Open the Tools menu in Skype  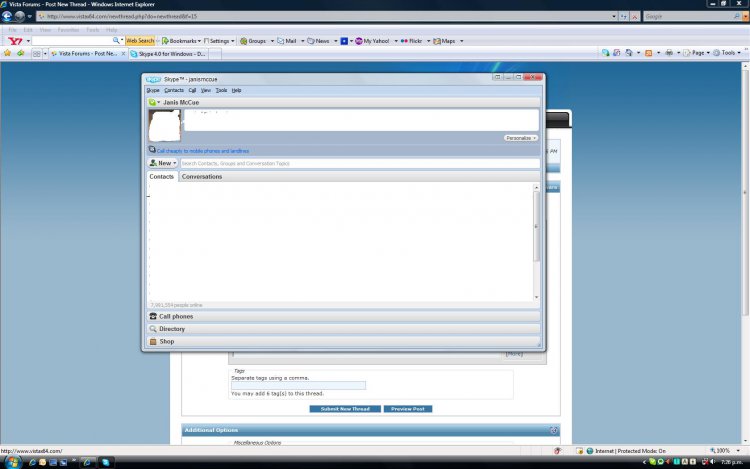221,90
